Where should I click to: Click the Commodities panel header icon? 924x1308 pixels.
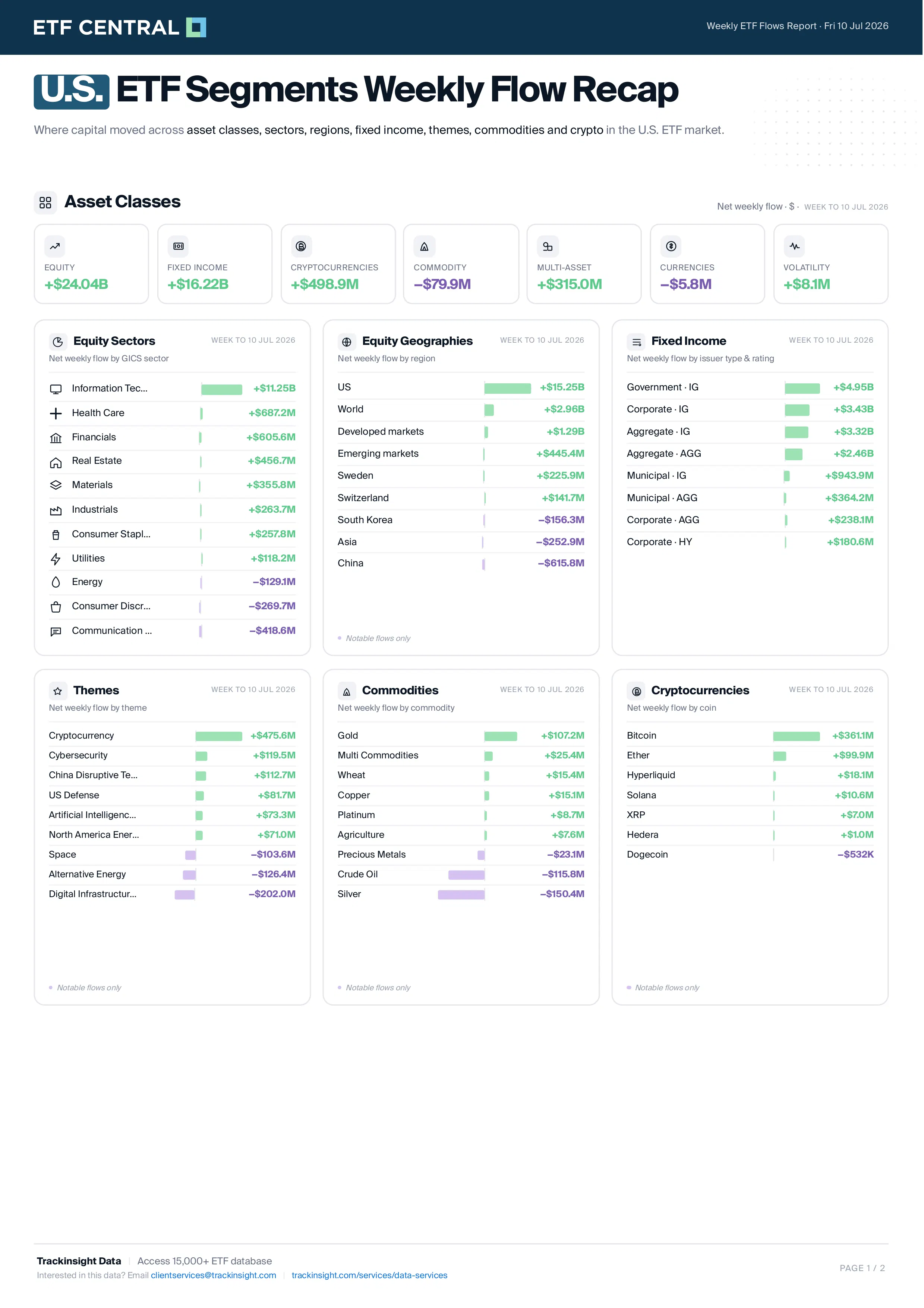coord(347,691)
